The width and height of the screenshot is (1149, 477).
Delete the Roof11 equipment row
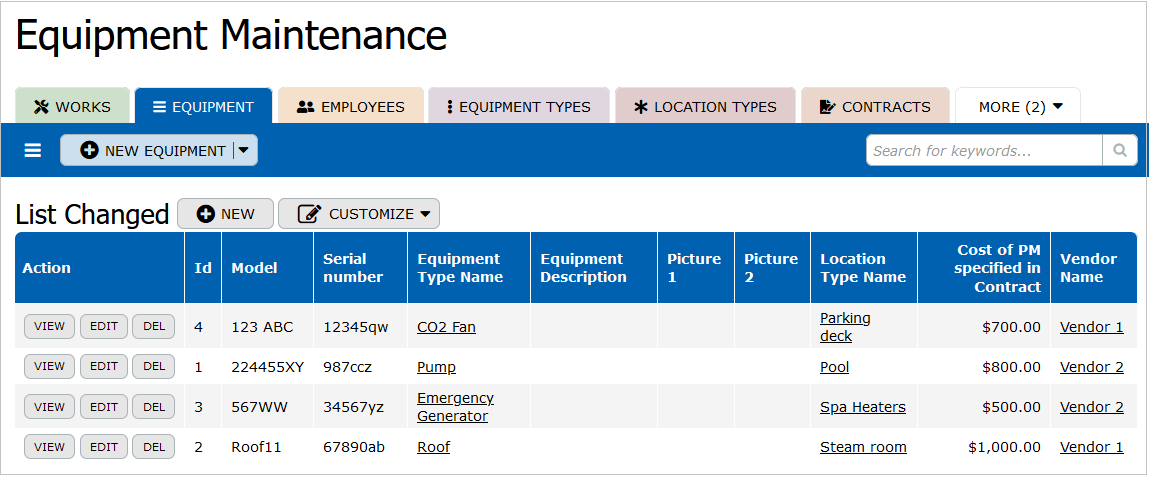tap(154, 447)
